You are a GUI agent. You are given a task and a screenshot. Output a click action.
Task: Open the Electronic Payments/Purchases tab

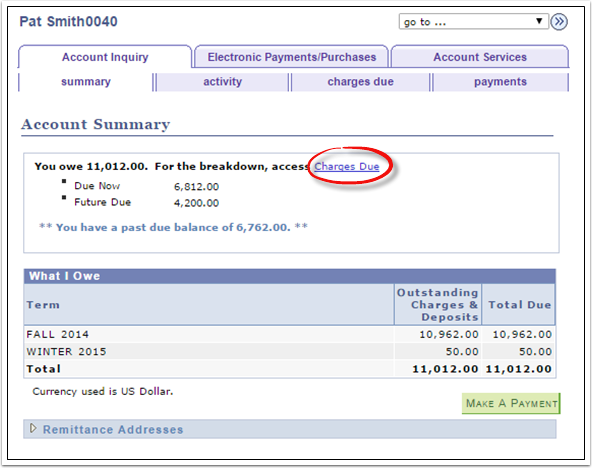291,57
